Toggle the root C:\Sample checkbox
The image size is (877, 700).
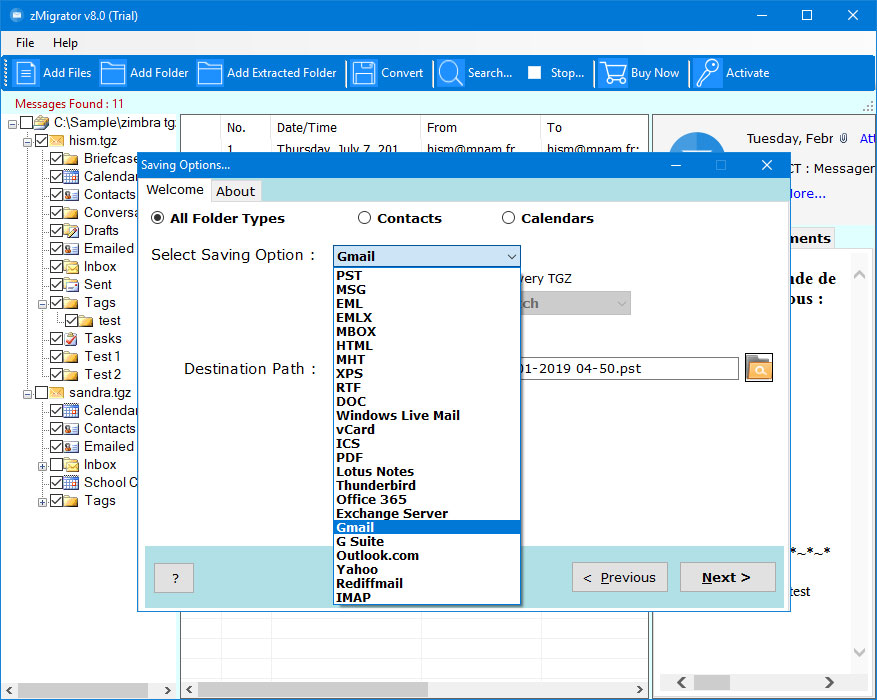[x=26, y=122]
